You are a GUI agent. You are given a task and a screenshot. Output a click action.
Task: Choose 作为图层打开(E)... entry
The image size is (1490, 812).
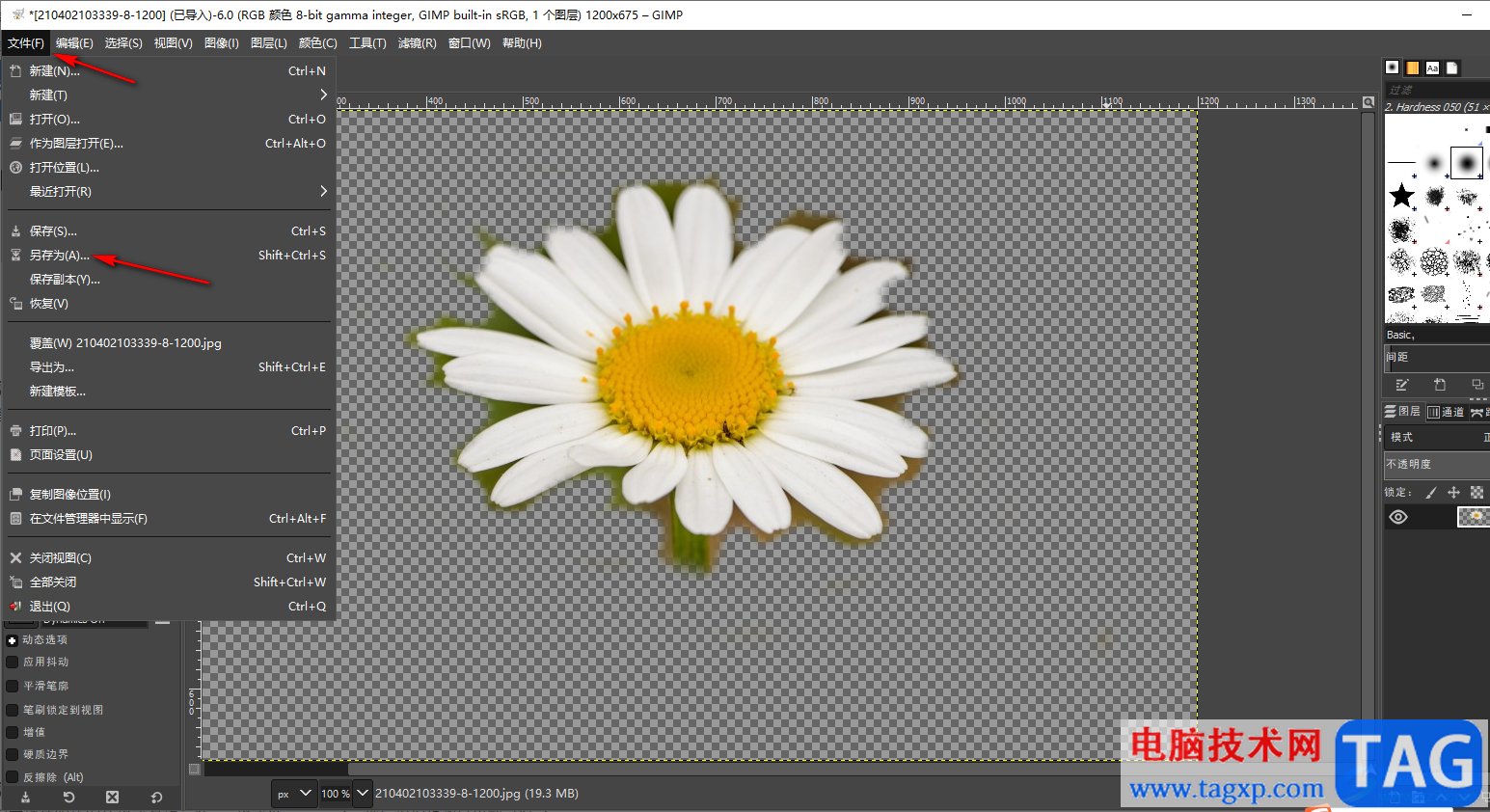(169, 143)
